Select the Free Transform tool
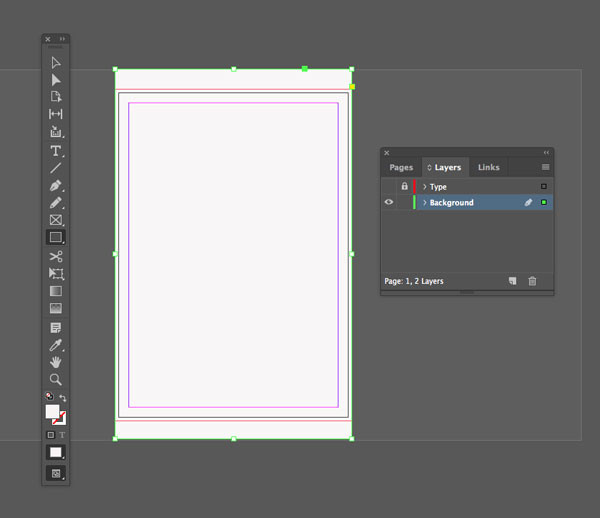The image size is (600, 518). pos(56,274)
